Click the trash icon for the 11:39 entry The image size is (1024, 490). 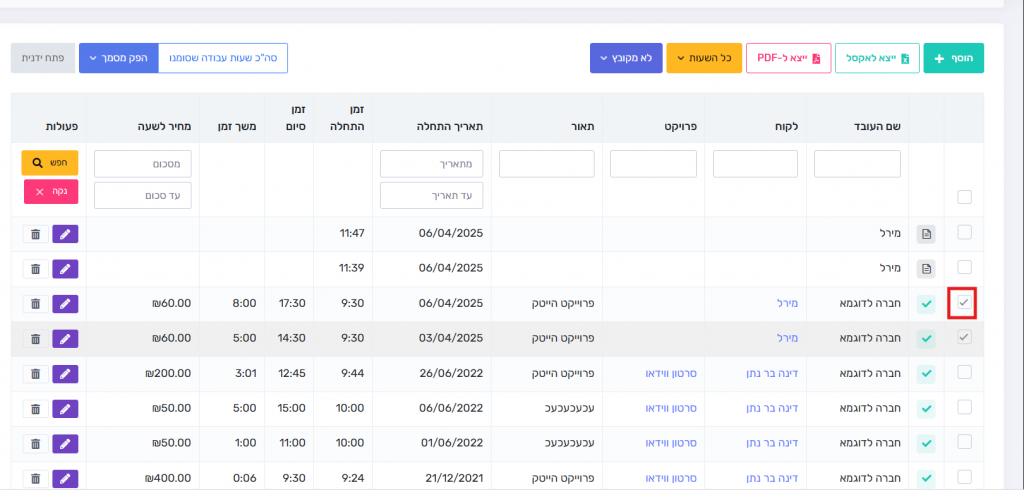click(36, 269)
